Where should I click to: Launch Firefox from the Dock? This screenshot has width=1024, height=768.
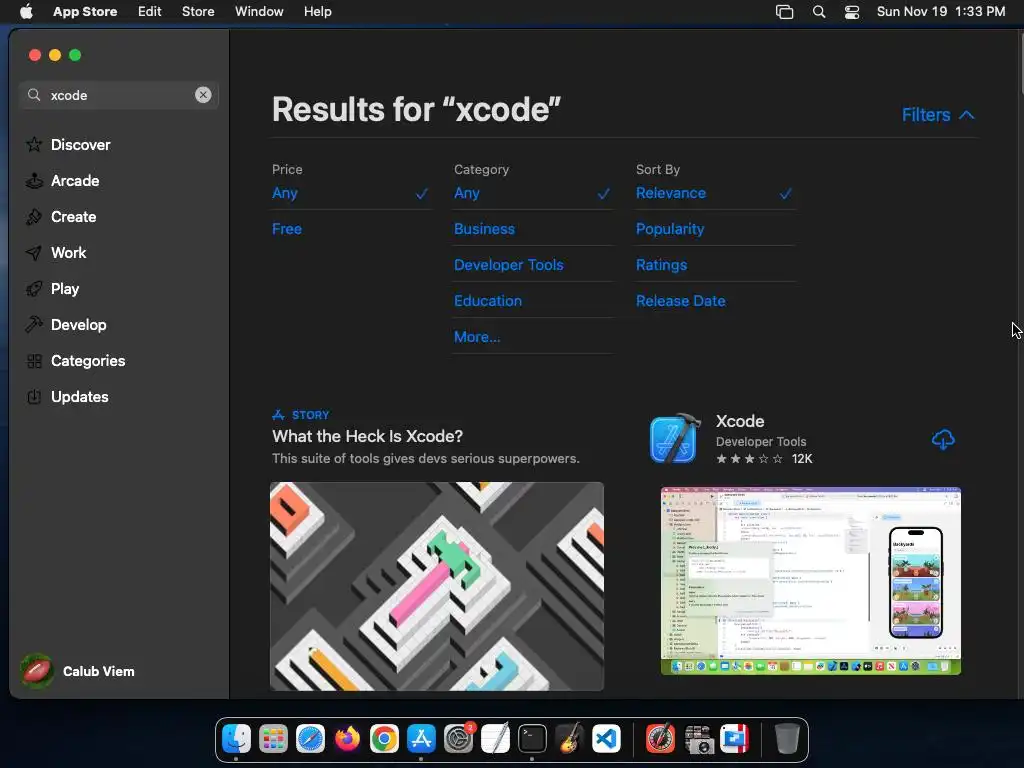point(347,739)
